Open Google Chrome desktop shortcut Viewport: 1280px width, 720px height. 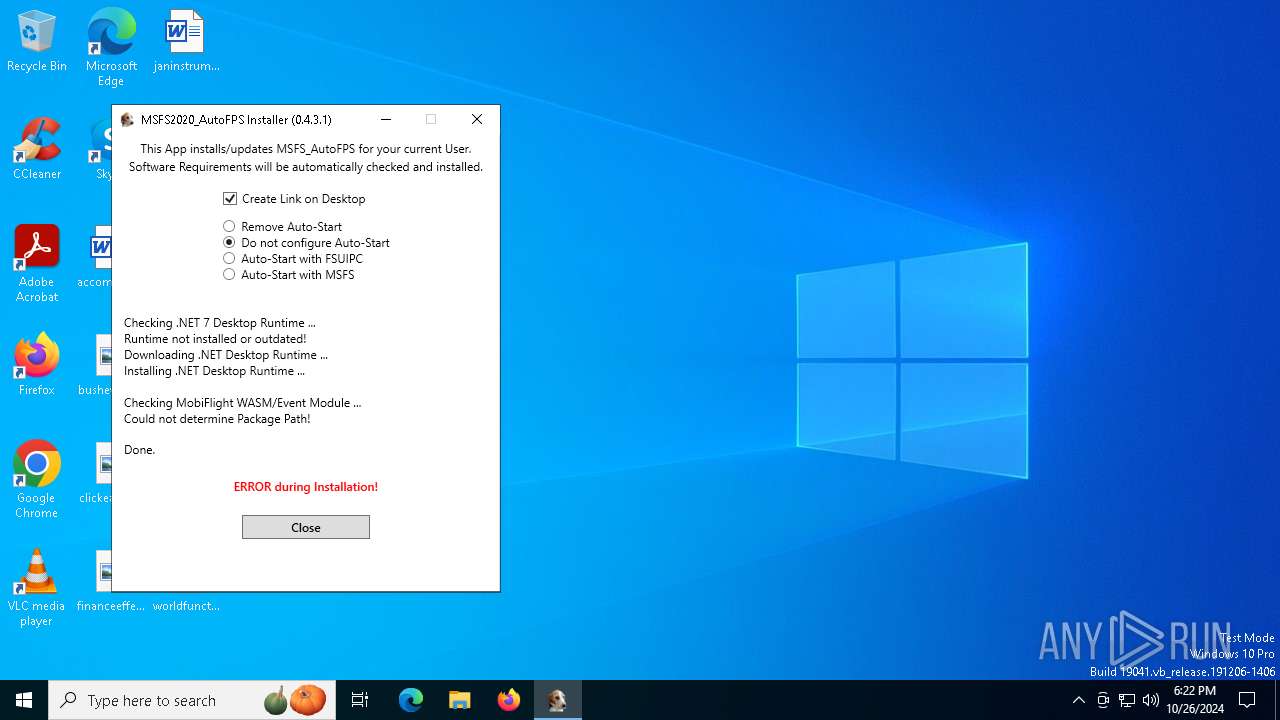click(37, 480)
